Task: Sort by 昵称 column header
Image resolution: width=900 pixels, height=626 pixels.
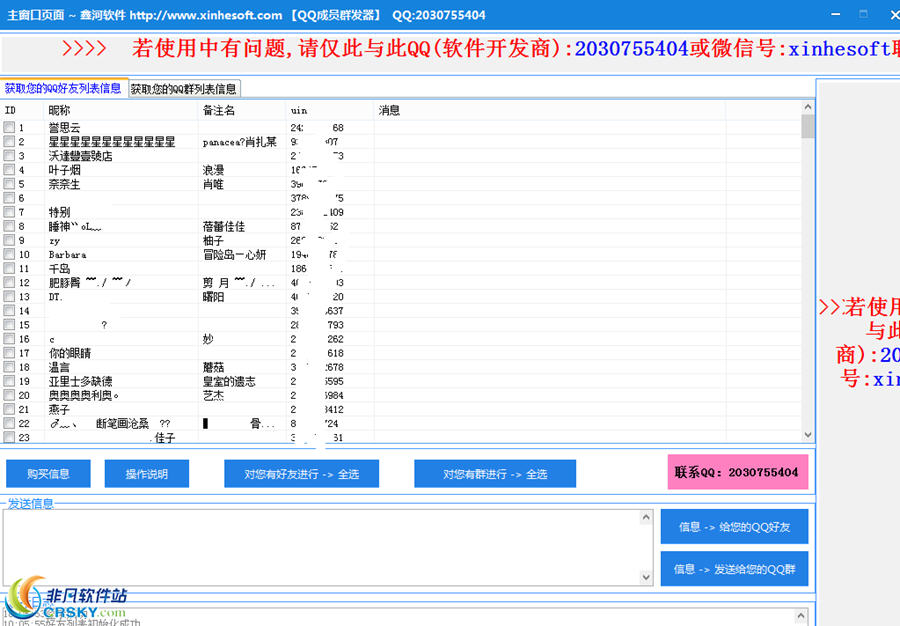Action: click(x=121, y=110)
